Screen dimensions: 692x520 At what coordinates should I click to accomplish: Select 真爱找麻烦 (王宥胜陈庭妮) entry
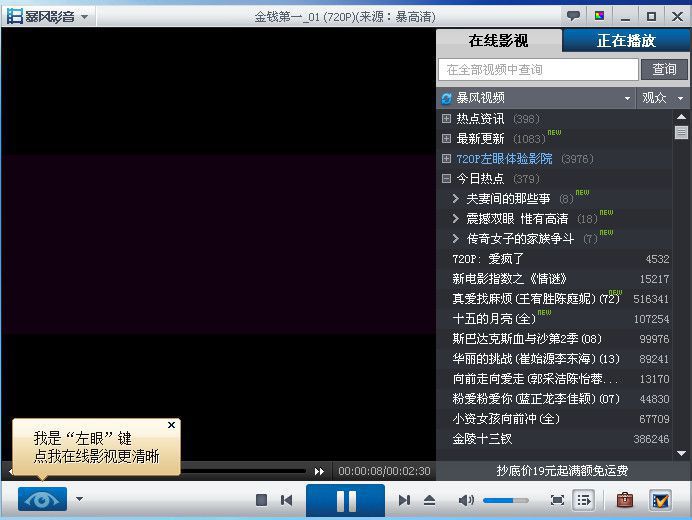click(x=555, y=299)
